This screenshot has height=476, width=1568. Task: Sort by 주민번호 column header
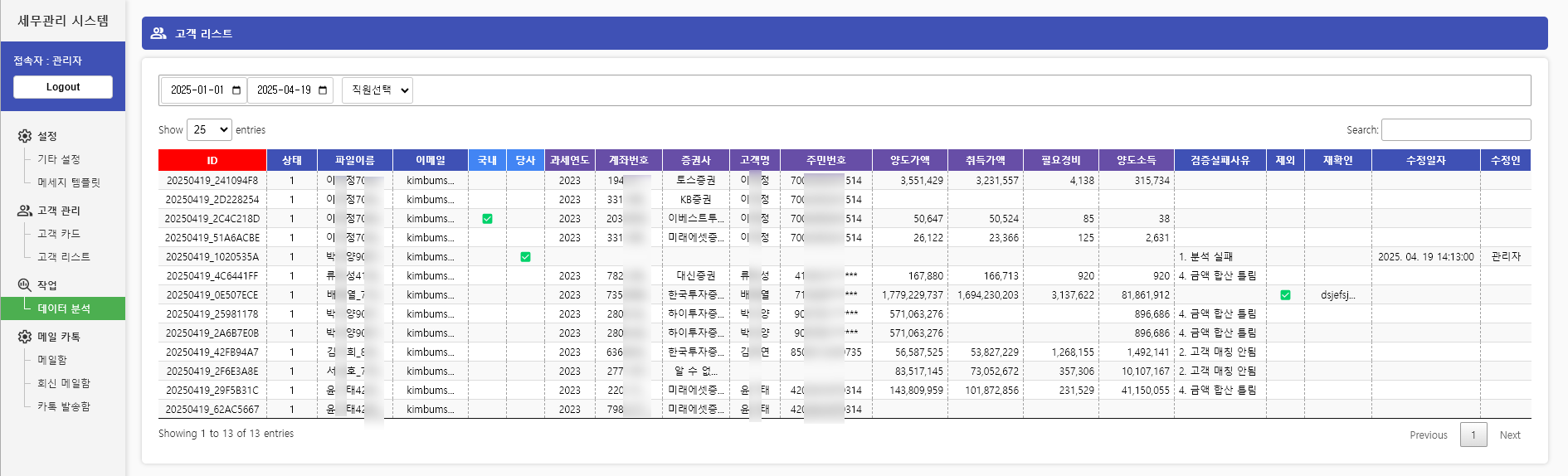pos(826,160)
